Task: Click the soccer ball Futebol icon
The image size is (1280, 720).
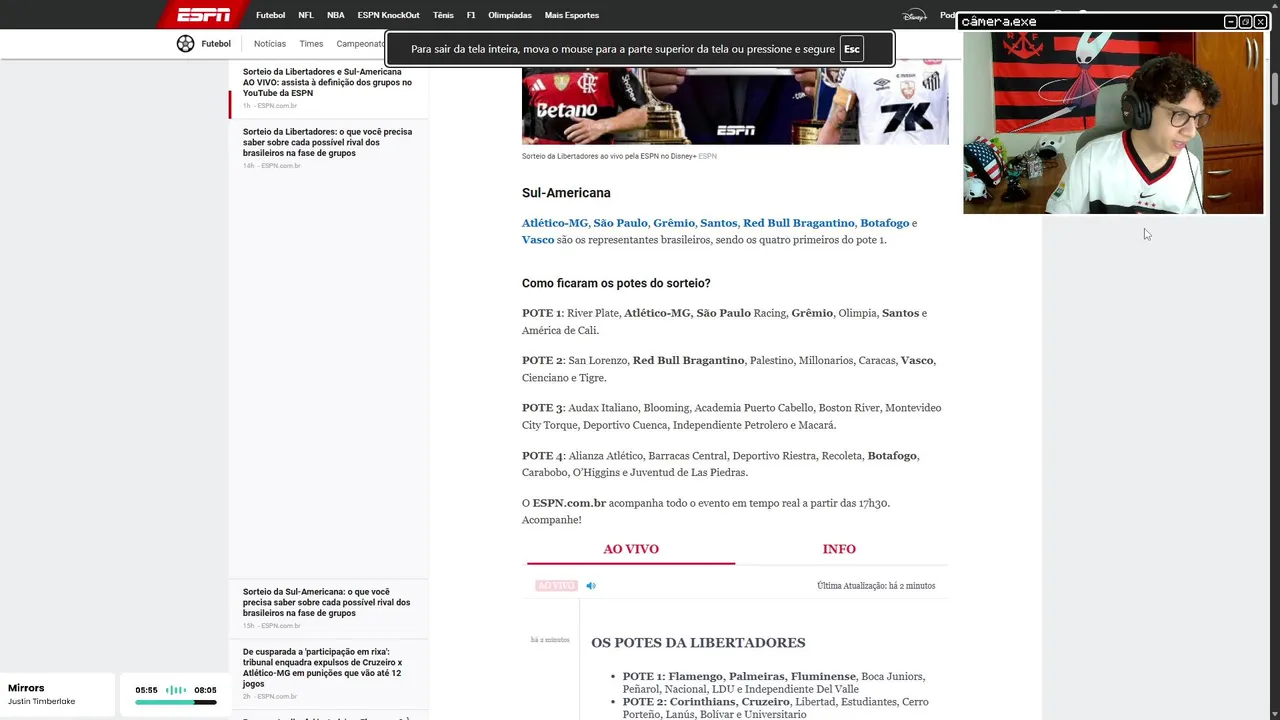Action: [x=185, y=43]
